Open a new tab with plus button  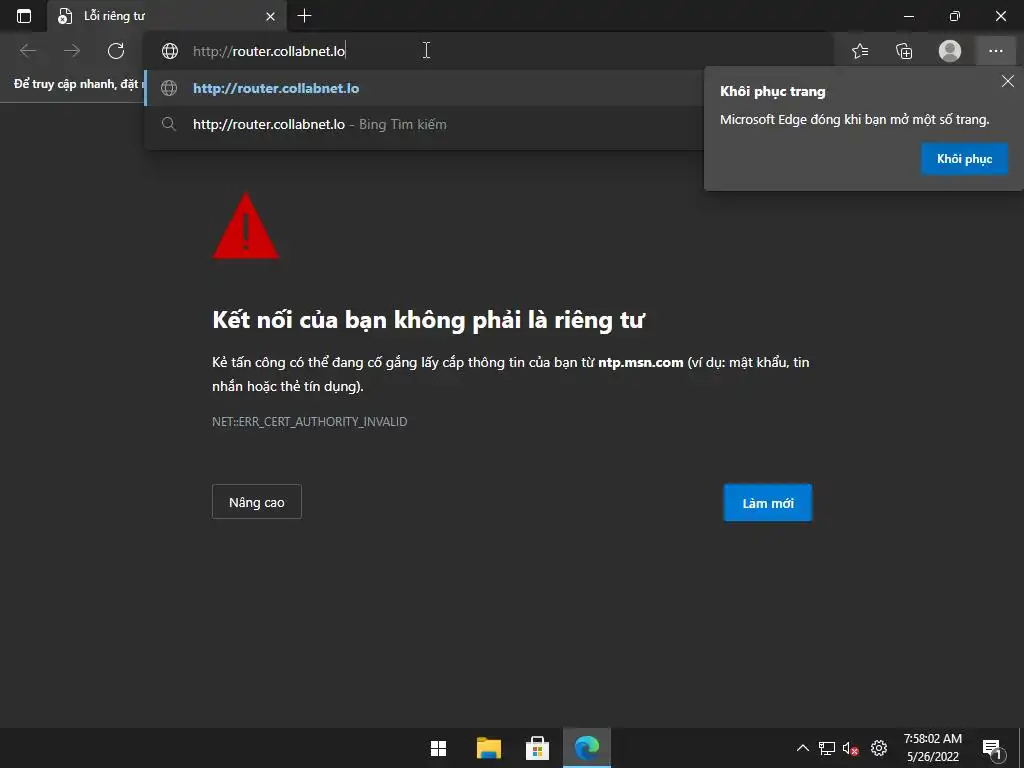tap(304, 16)
